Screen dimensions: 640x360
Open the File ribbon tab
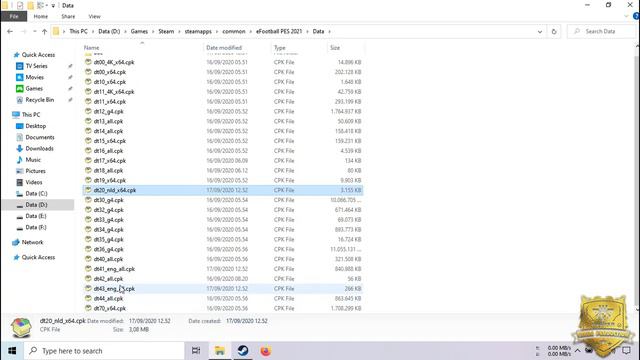pos(14,16)
